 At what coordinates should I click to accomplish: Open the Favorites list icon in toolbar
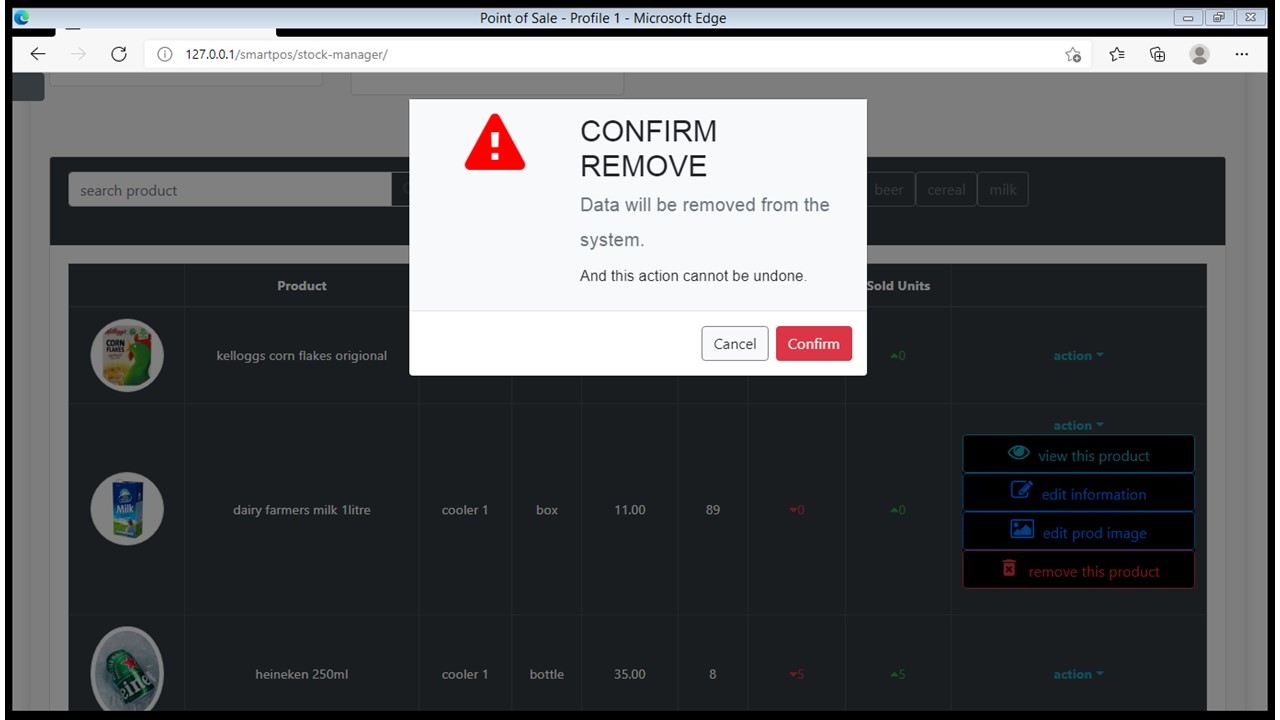(1116, 54)
